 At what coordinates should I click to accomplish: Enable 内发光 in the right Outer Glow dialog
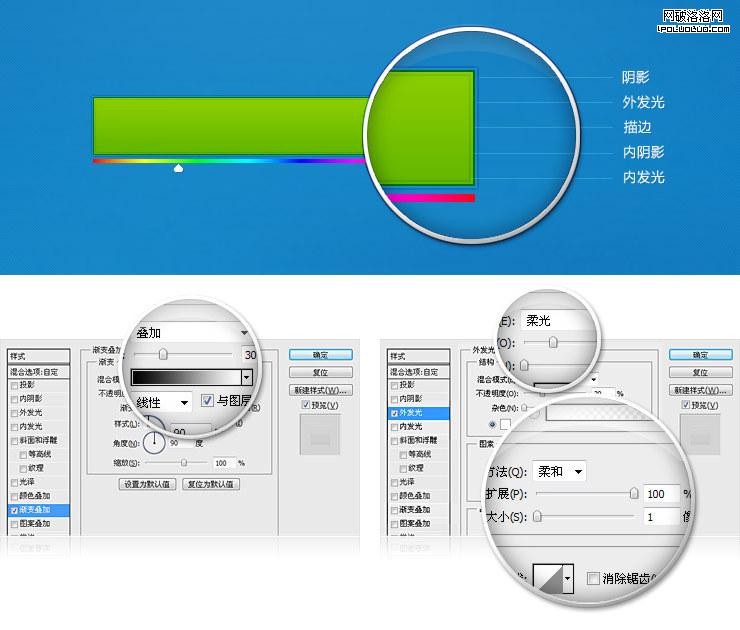point(394,427)
